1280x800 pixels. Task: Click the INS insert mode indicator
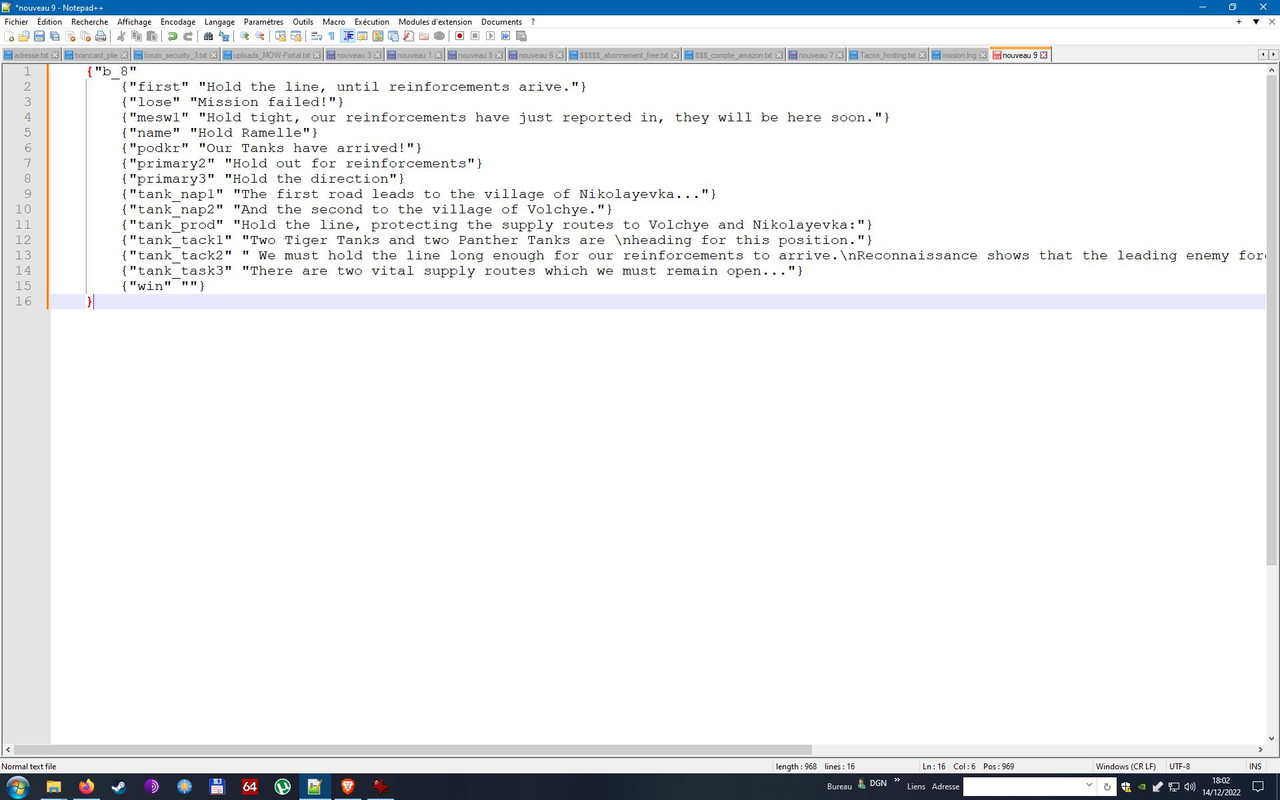(1255, 767)
